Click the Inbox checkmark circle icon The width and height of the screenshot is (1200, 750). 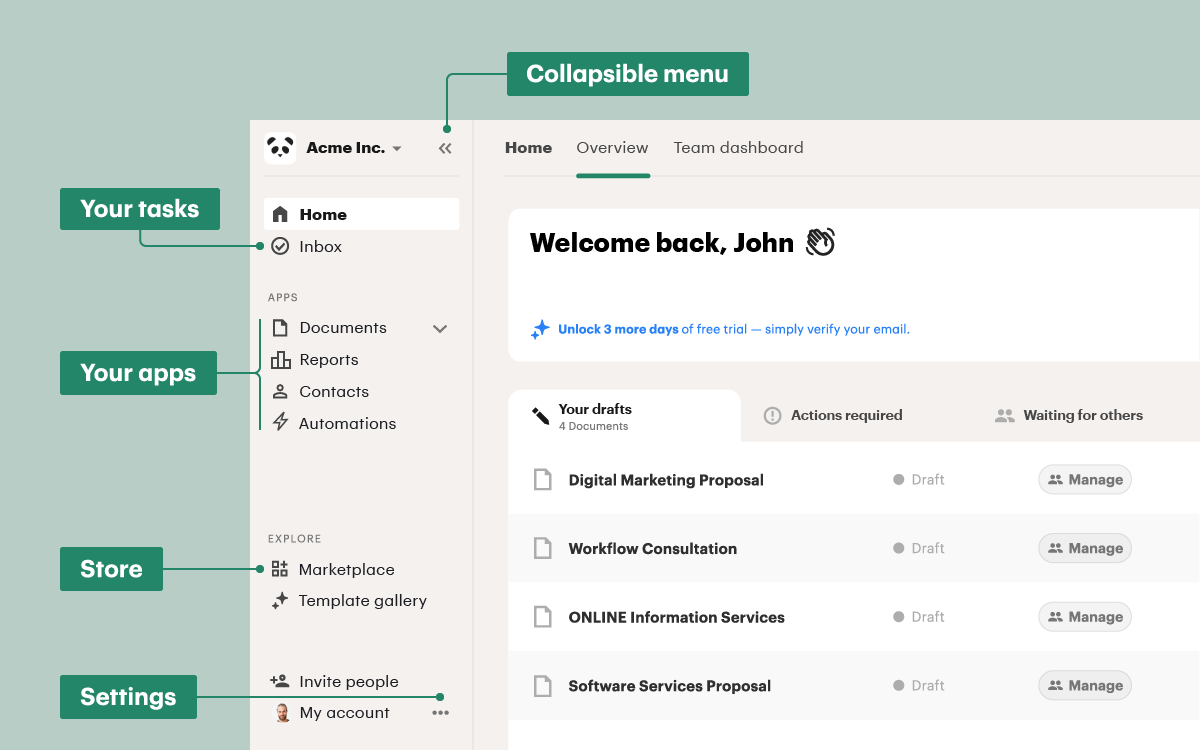(280, 246)
